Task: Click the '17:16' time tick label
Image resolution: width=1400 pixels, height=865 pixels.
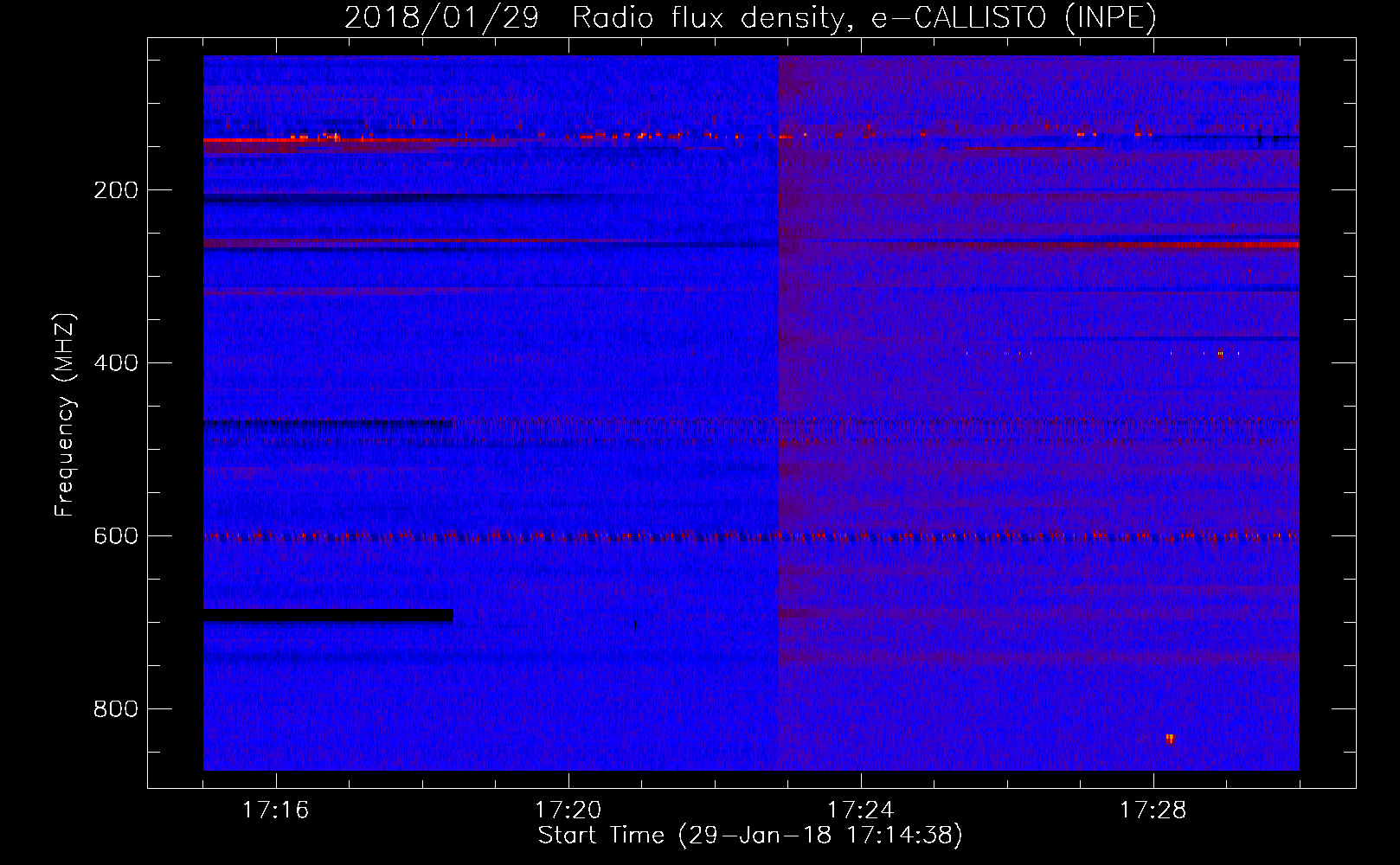Action: pos(275,811)
